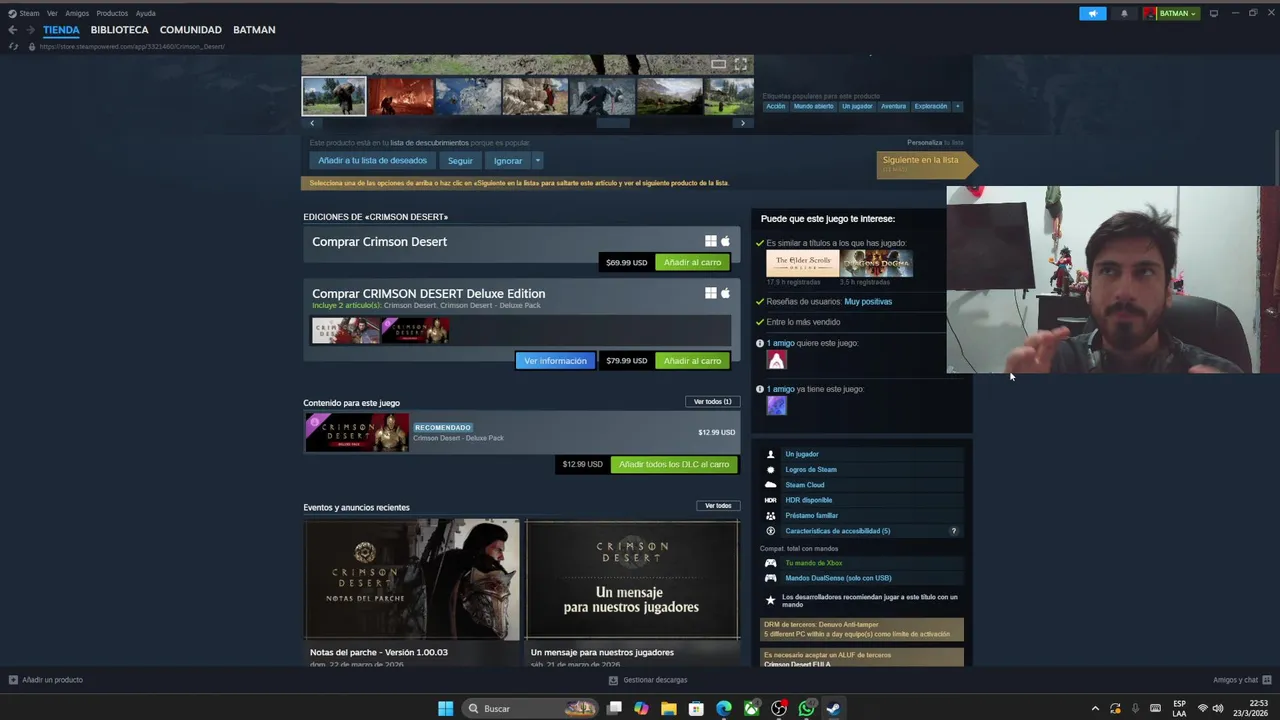
Task: Click the Seguir button
Action: point(460,160)
